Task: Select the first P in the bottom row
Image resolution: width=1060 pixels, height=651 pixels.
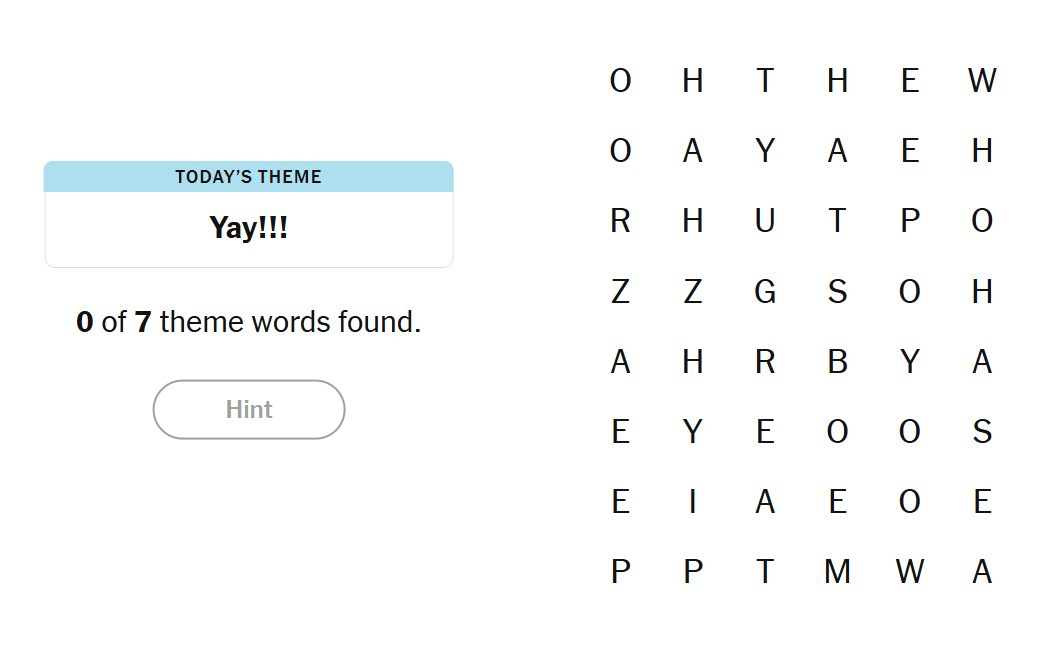Action: 620,572
